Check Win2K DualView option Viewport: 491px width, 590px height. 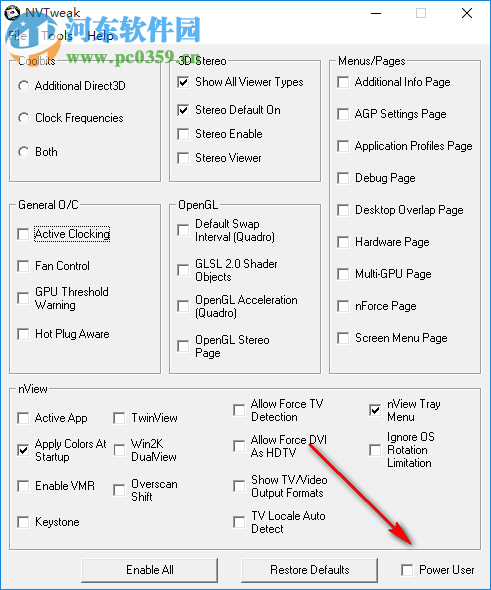(119, 450)
